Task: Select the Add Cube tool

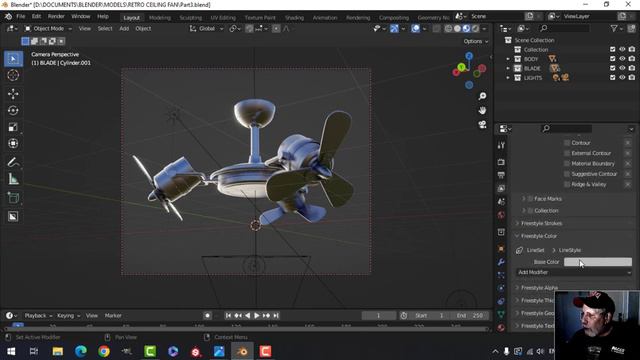Action: (x=13, y=198)
